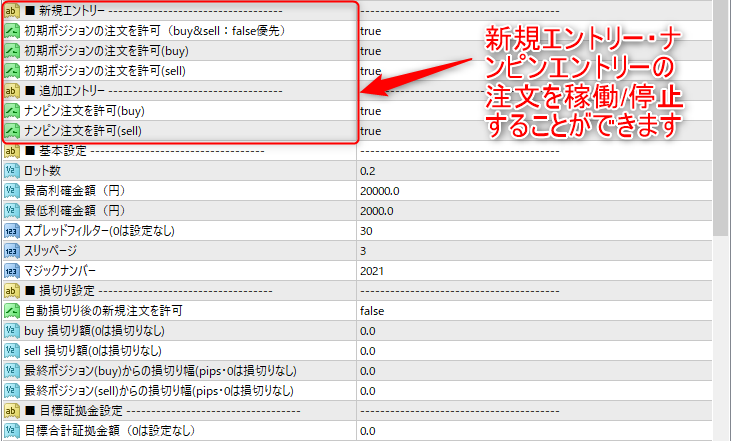Viewport: 731px width, 441px height.
Task: Click the string icon beside ■ 損切り設定
Action: tap(12, 291)
